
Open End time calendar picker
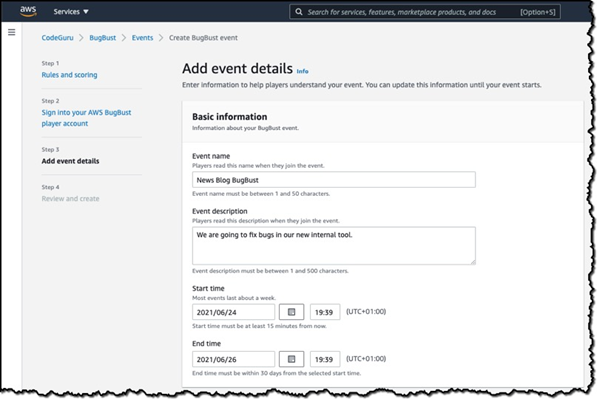click(x=291, y=359)
